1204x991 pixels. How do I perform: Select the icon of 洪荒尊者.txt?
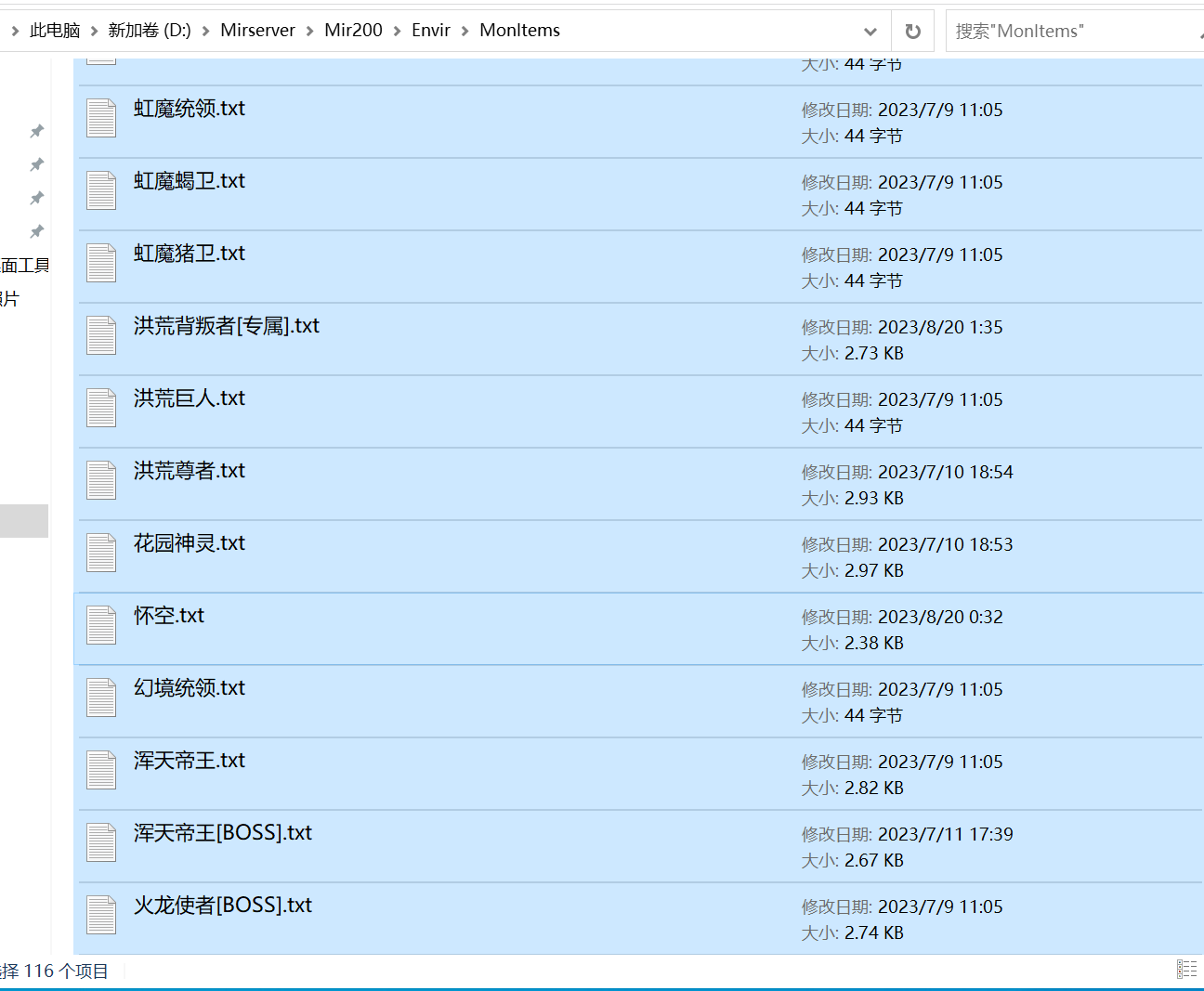[x=101, y=480]
